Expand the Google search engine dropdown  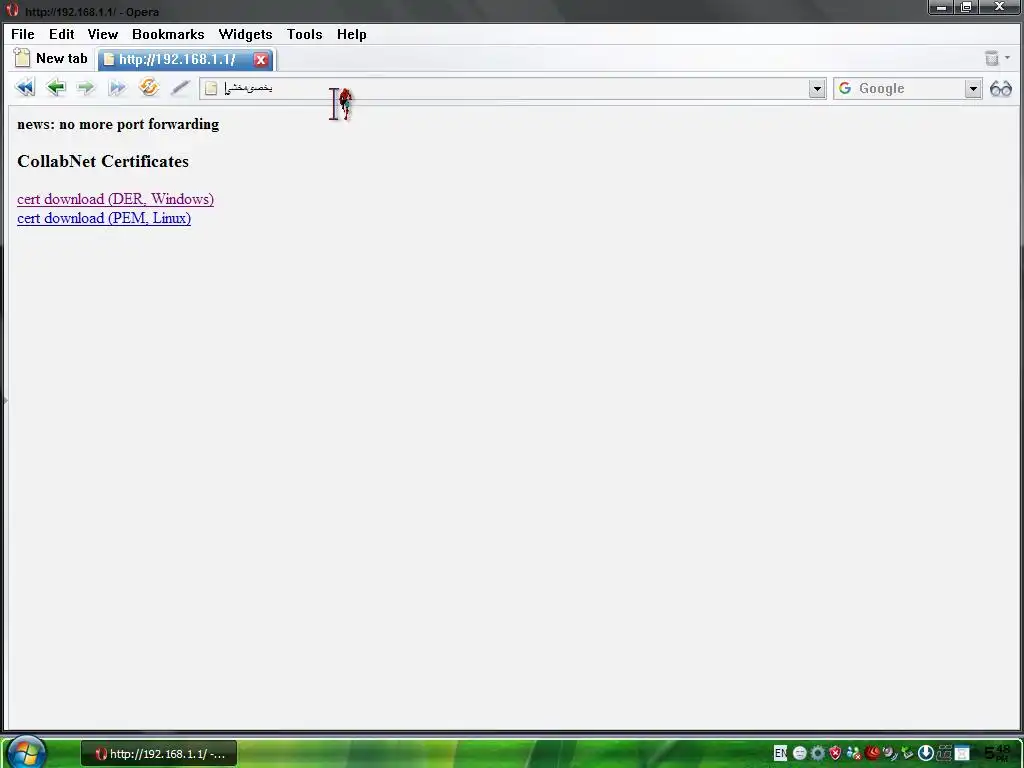click(x=973, y=89)
